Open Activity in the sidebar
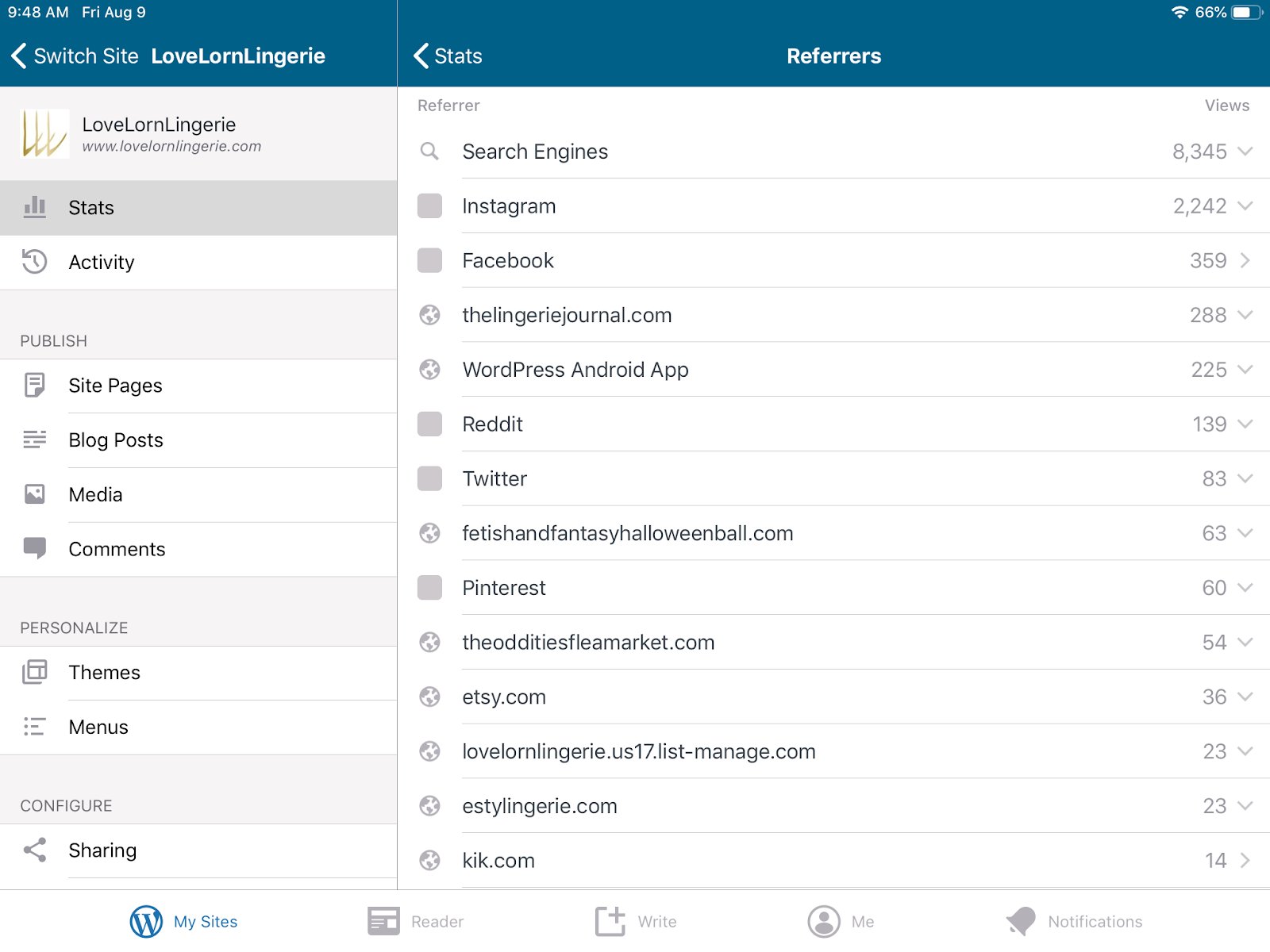Image resolution: width=1270 pixels, height=952 pixels. click(x=198, y=263)
